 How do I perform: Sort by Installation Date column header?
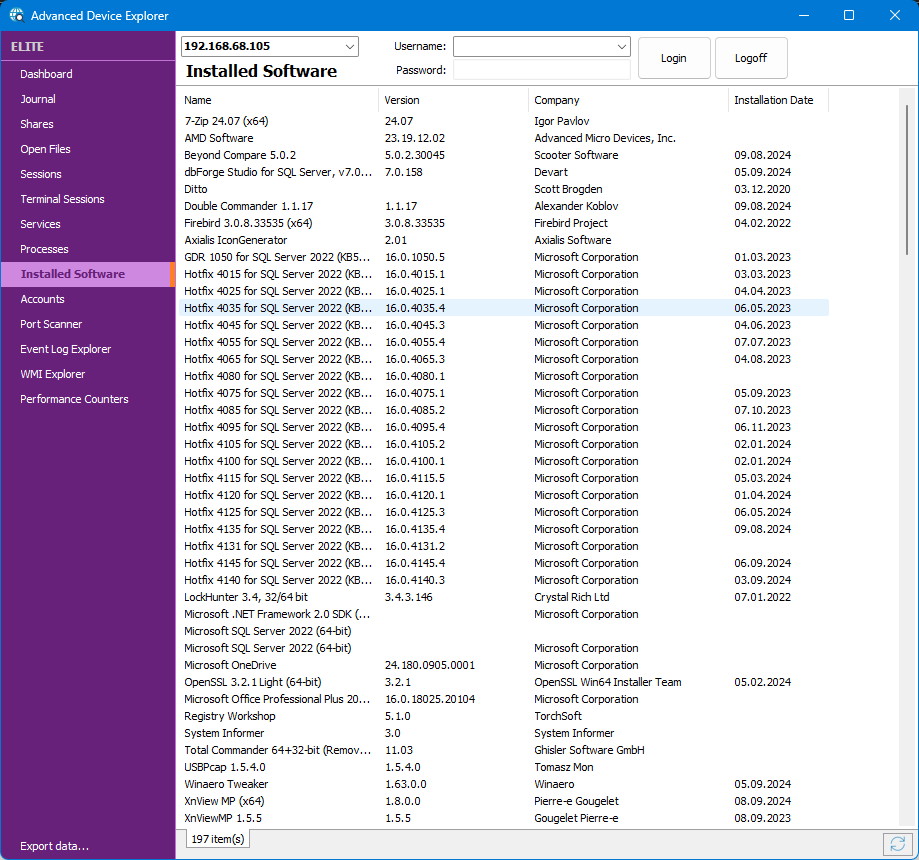(778, 100)
